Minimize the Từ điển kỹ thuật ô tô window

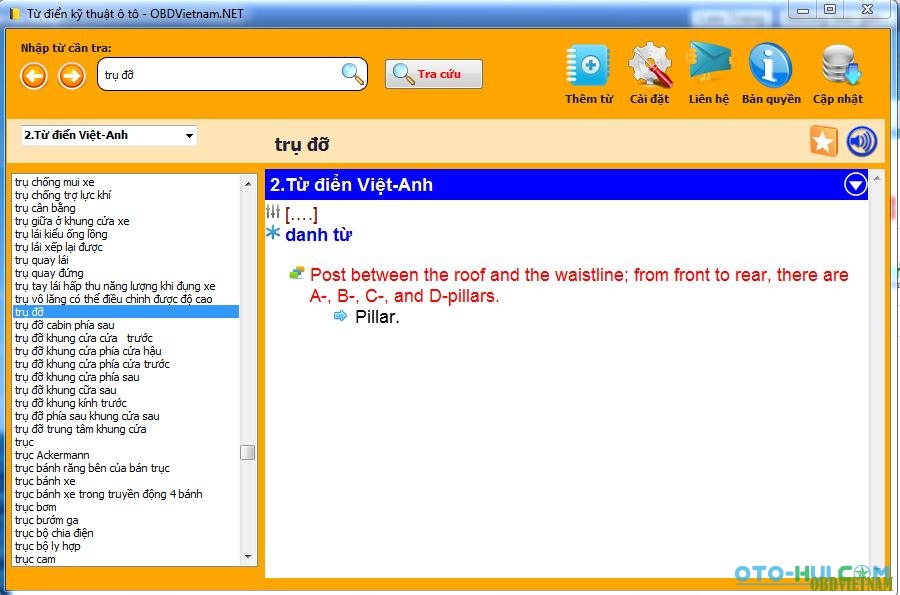(804, 10)
